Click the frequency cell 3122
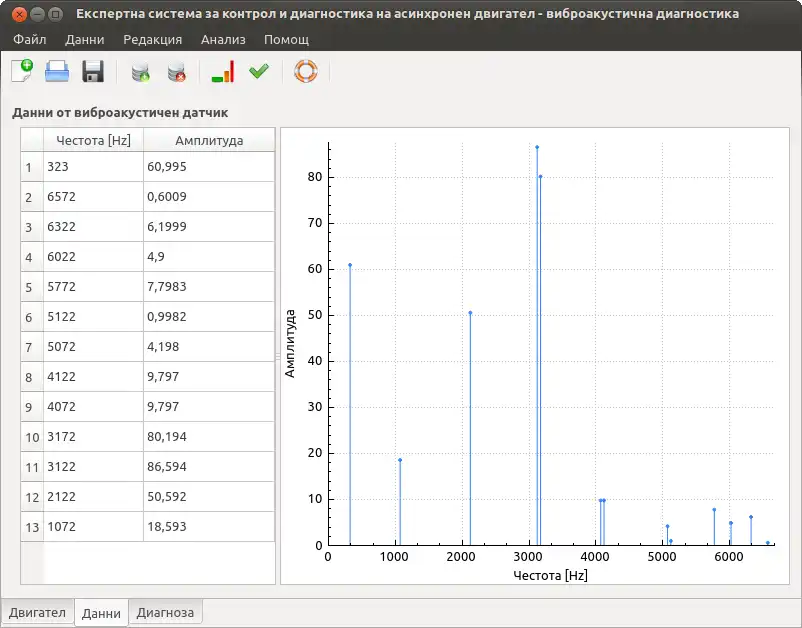 click(93, 467)
